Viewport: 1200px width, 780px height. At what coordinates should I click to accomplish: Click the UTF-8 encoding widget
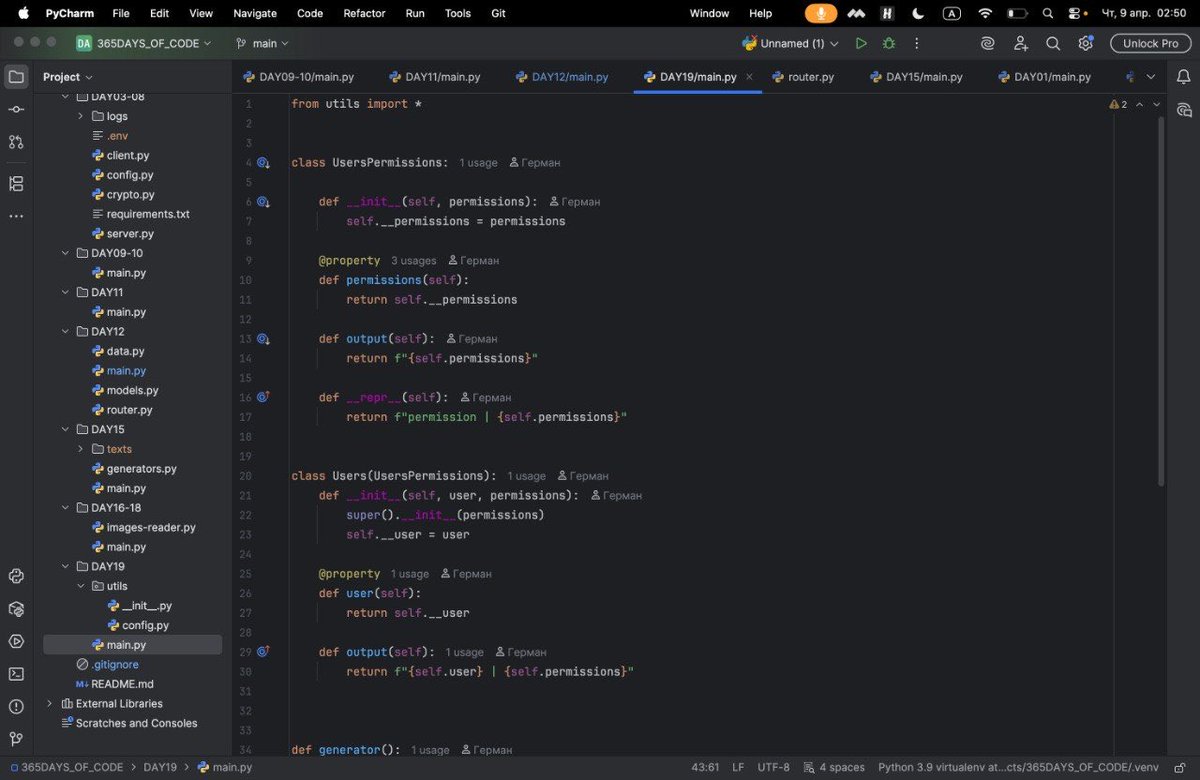(773, 767)
